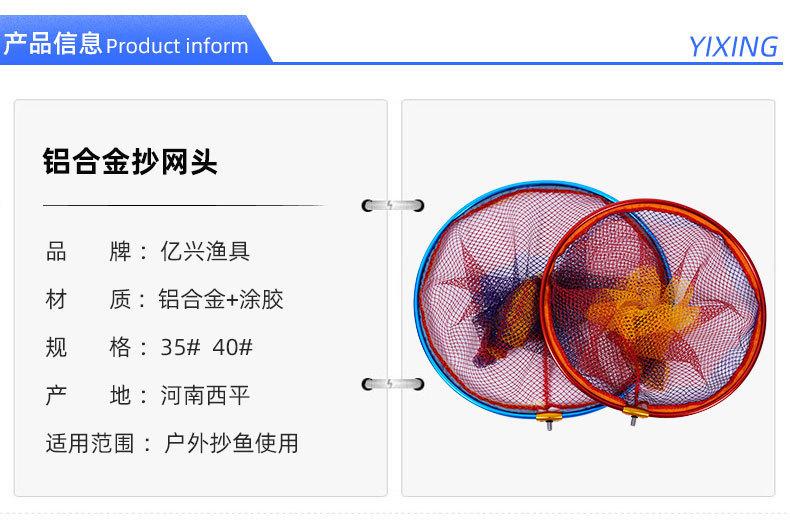
Task: Select the 铝合金抄网头 product title
Action: 130,162
